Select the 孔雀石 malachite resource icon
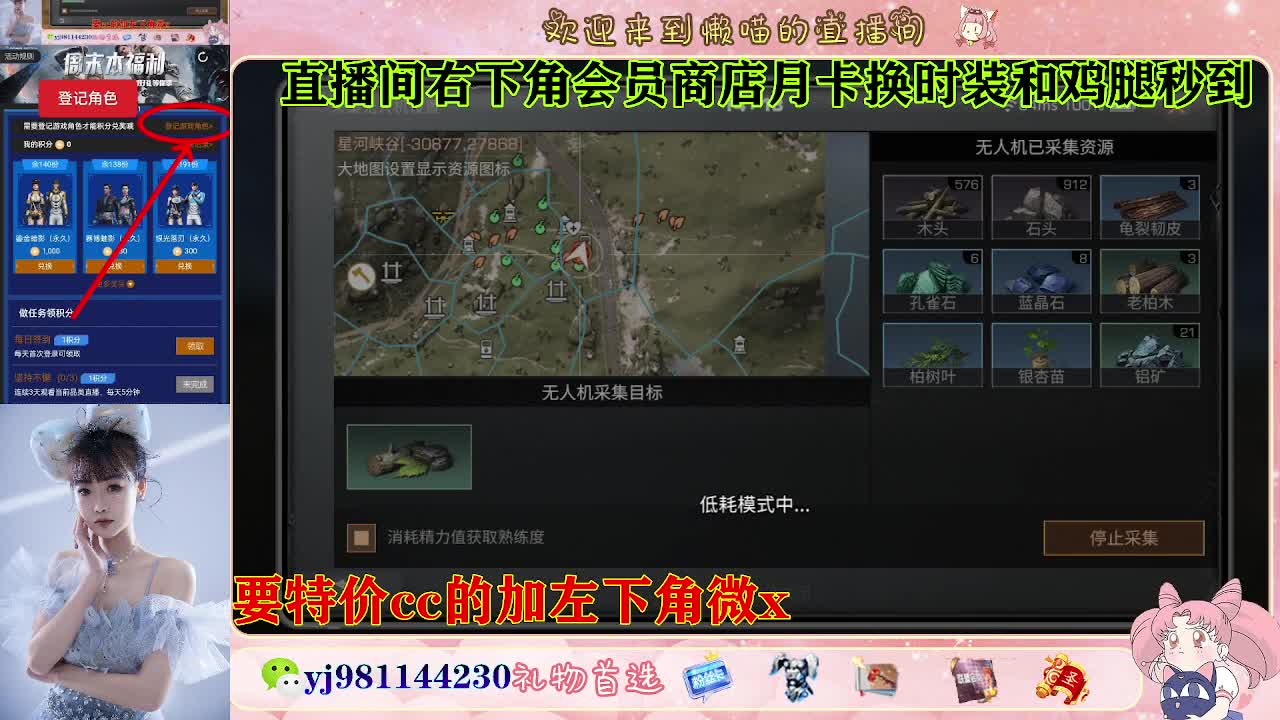This screenshot has width=1280, height=720. click(931, 280)
